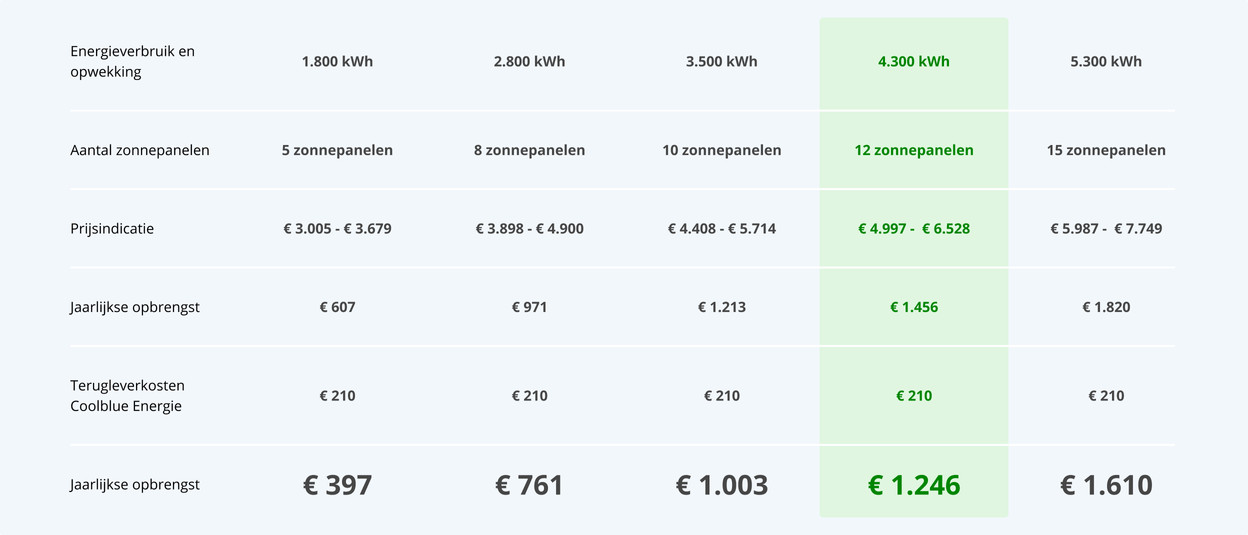This screenshot has width=1248, height=535.
Task: Click price range € 3.005 - € 3.679
Action: 337,229
